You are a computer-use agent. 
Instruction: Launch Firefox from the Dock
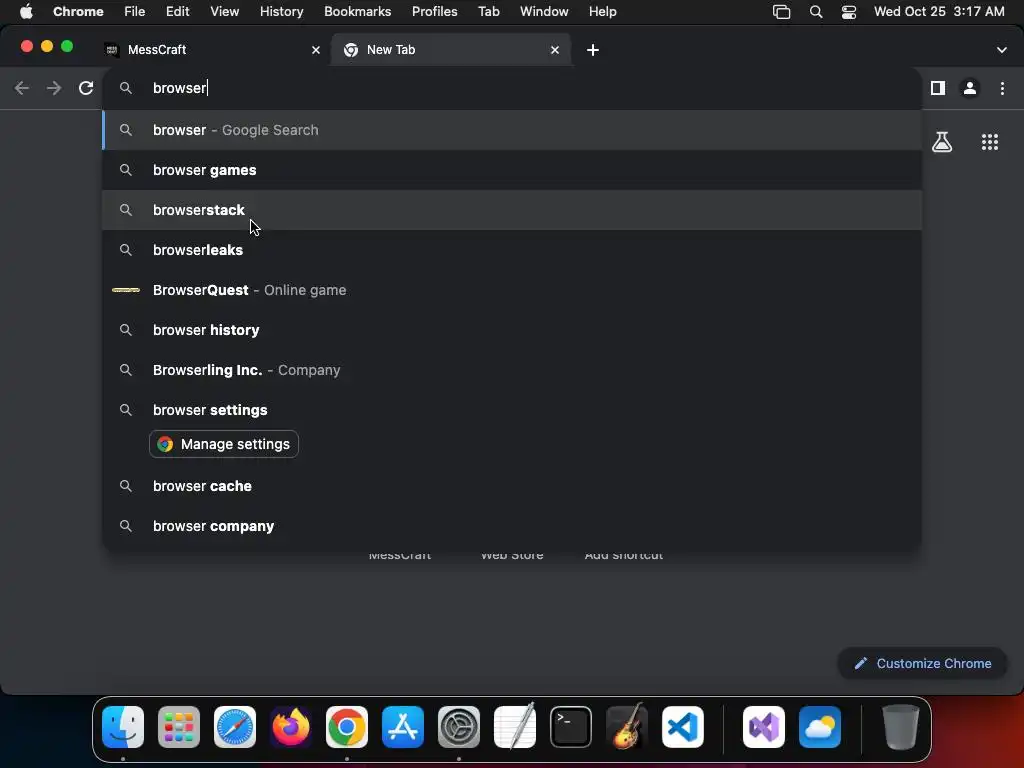pyautogui.click(x=291, y=726)
